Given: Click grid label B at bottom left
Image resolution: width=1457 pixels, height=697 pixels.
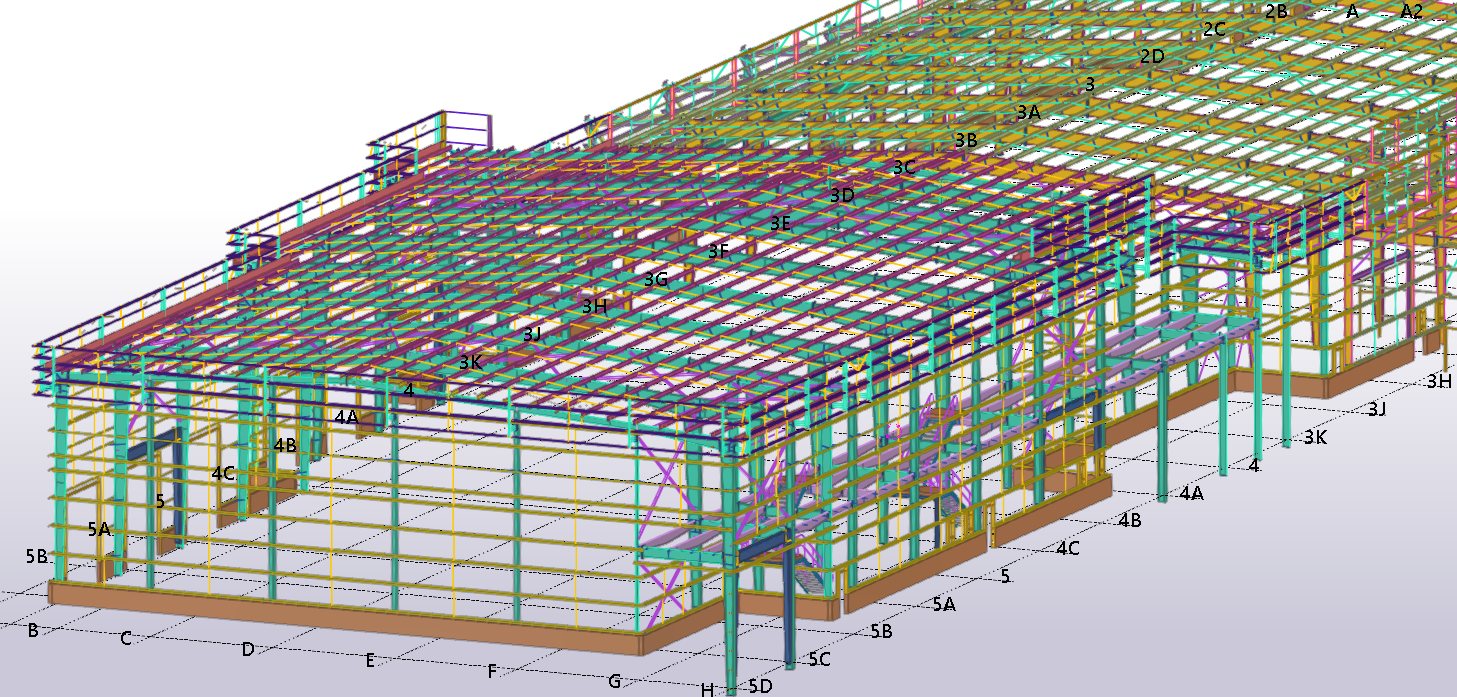Looking at the screenshot, I should click(33, 631).
